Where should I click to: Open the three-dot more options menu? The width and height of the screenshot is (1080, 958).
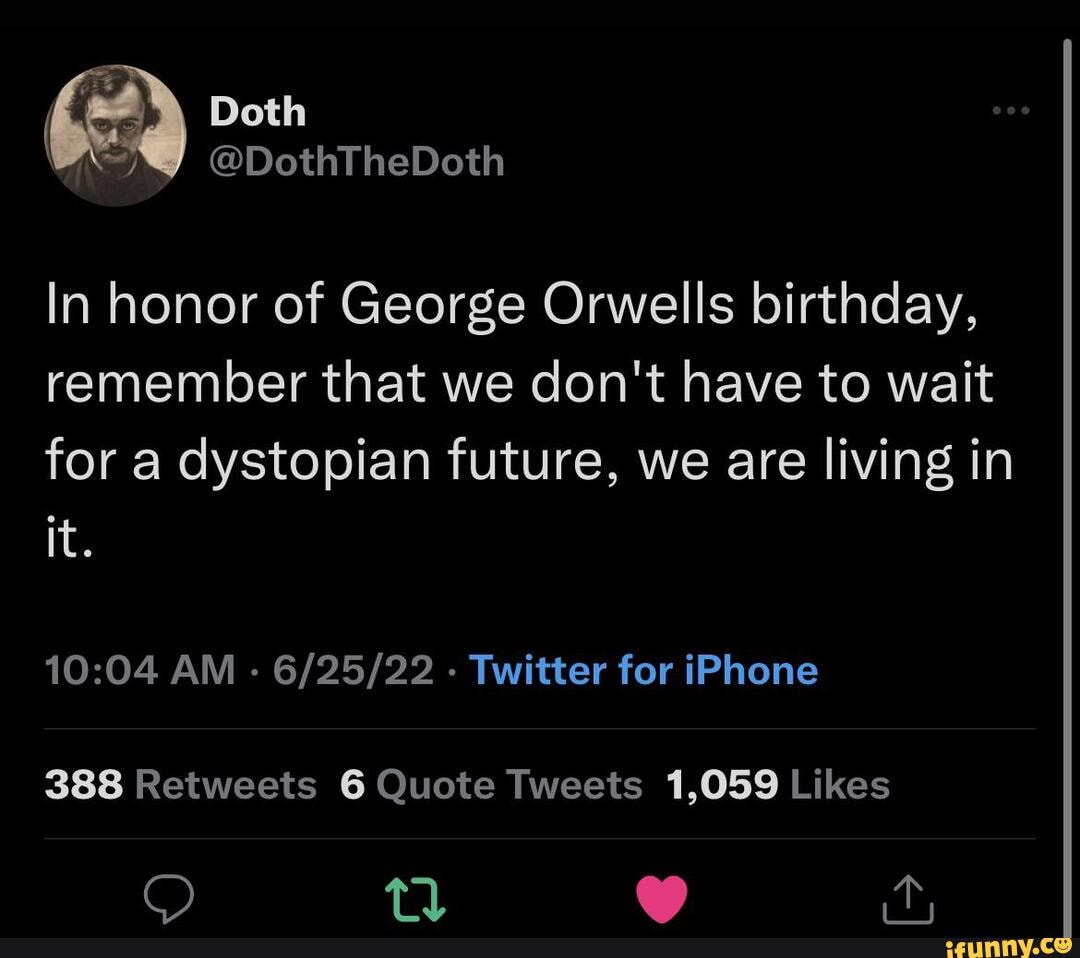coord(1010,112)
